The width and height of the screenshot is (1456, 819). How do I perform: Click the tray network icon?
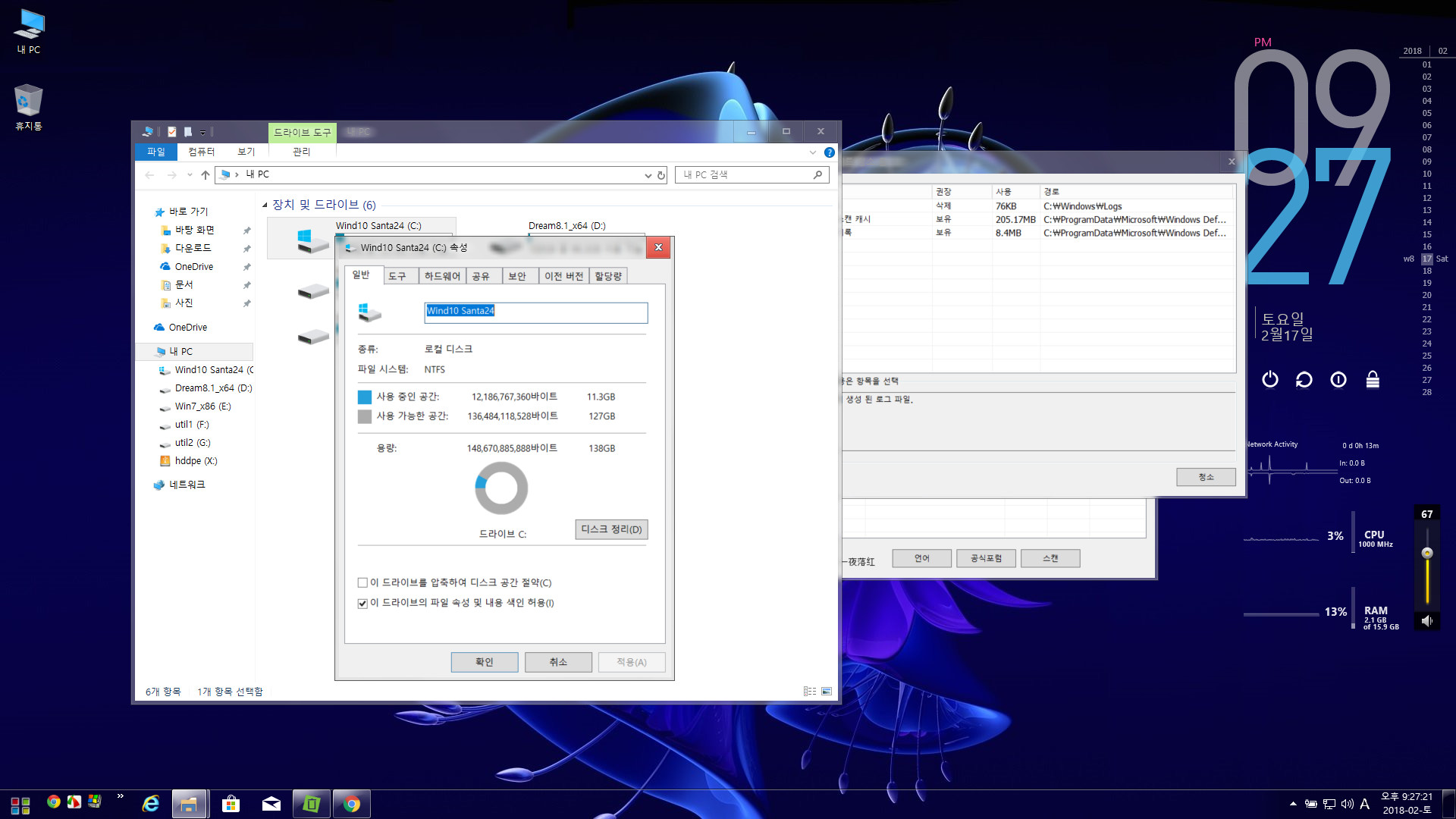[1329, 804]
